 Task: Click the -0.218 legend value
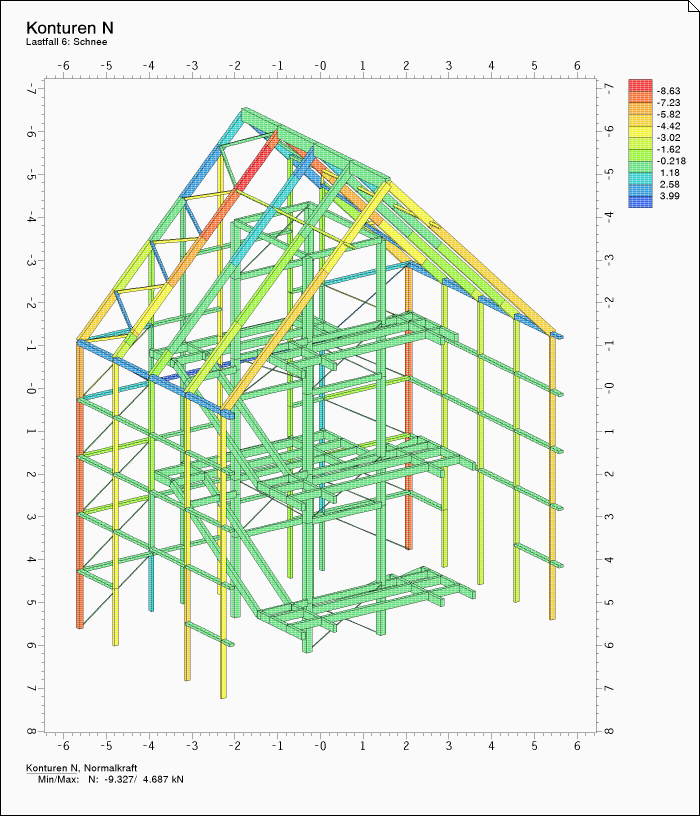[670, 161]
